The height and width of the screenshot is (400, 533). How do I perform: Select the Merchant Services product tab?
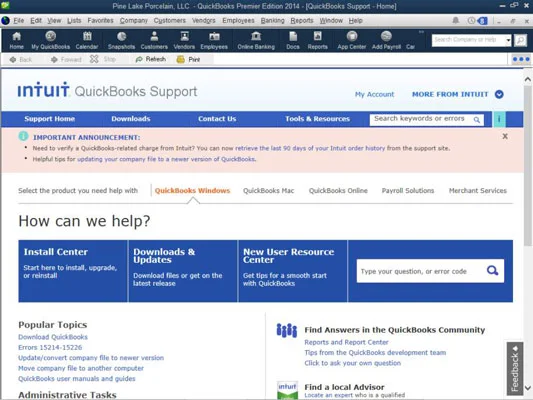478,191
